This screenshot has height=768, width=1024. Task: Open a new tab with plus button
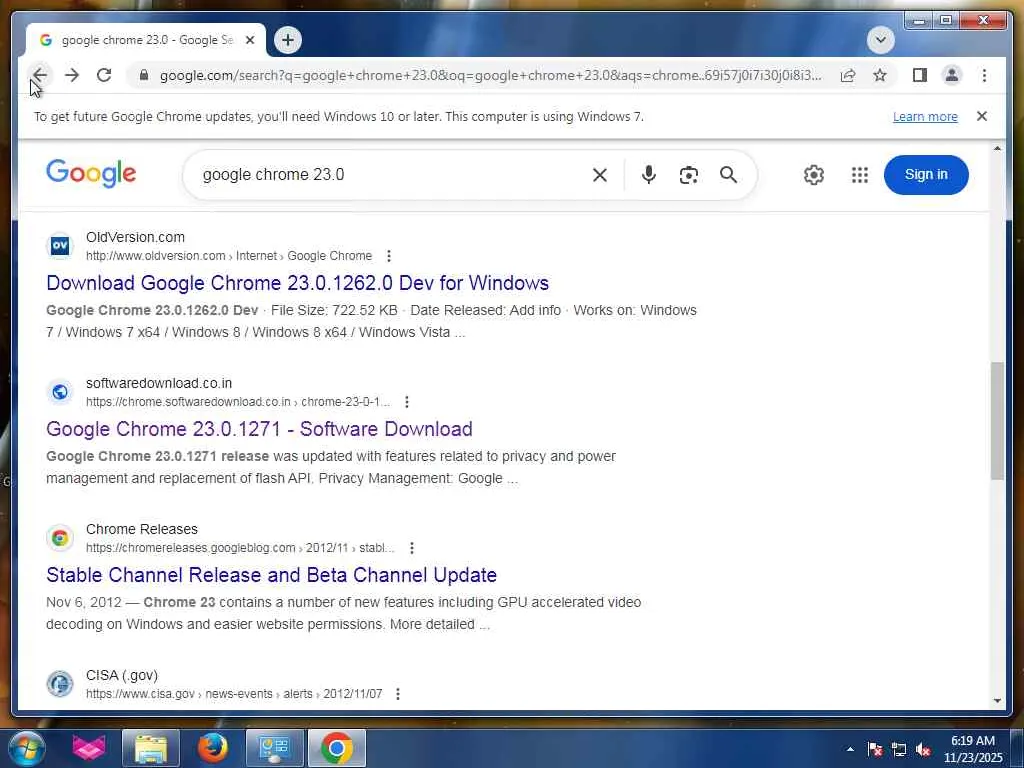pyautogui.click(x=287, y=40)
